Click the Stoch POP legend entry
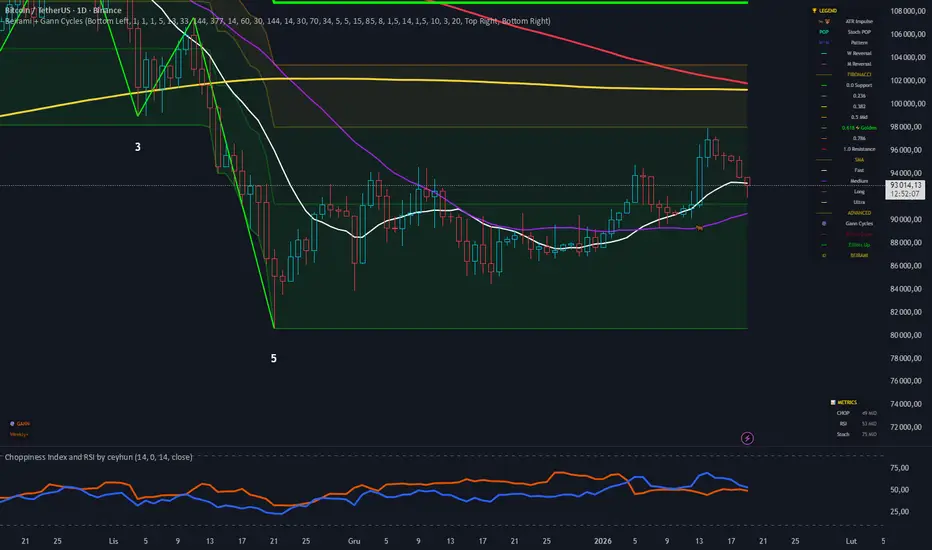Viewport: 932px width, 550px height. pyautogui.click(x=859, y=32)
